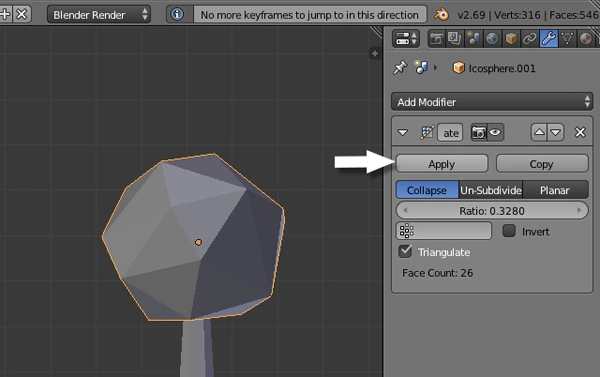Open the Object Constraints tab
600x377 pixels.
point(530,39)
